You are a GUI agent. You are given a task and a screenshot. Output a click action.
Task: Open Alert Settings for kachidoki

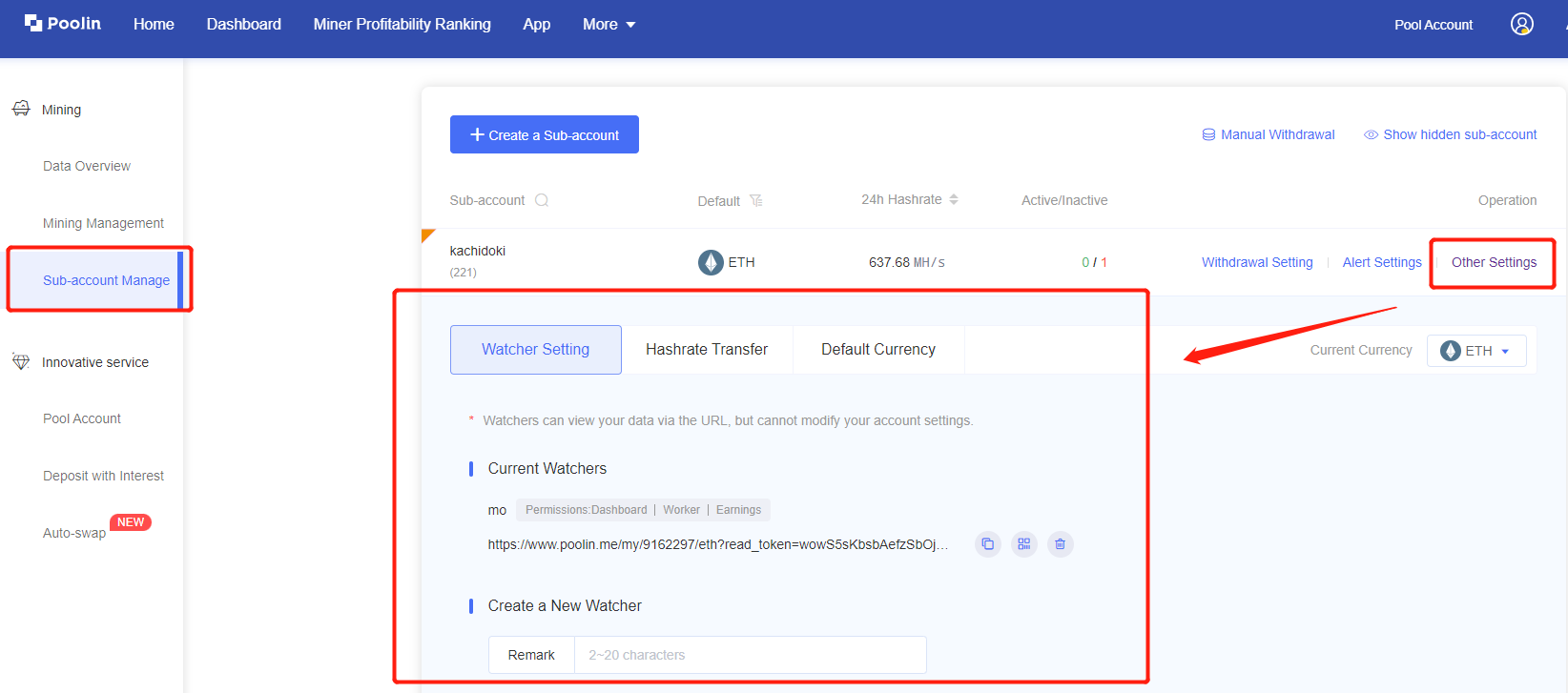[1382, 262]
